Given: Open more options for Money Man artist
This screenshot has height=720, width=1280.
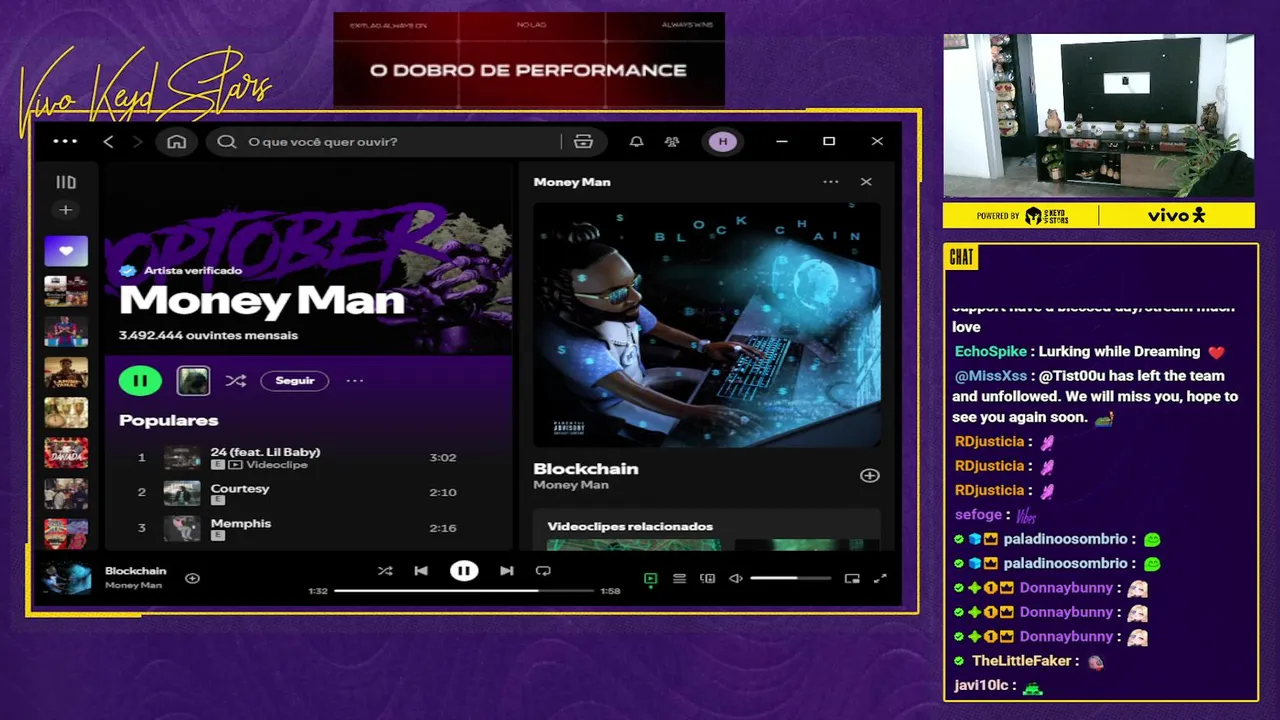Looking at the screenshot, I should pyautogui.click(x=355, y=380).
